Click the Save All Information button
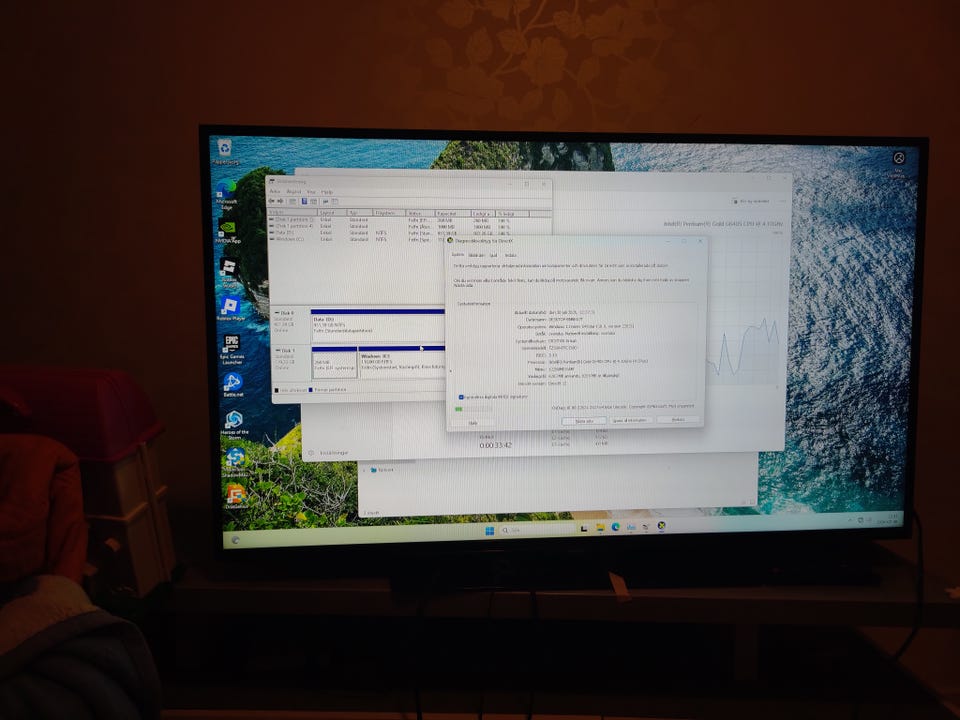Image resolution: width=960 pixels, height=720 pixels. (630, 420)
